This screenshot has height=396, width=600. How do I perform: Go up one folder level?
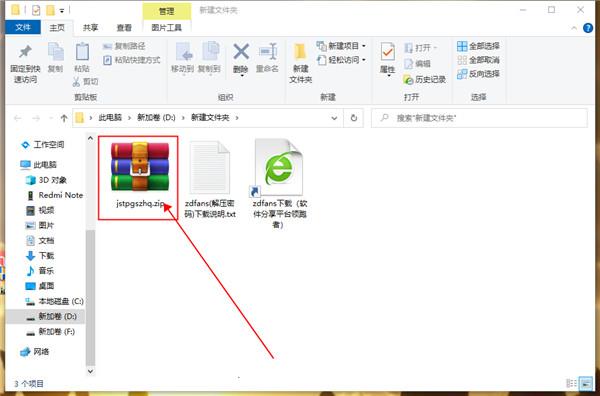64,118
